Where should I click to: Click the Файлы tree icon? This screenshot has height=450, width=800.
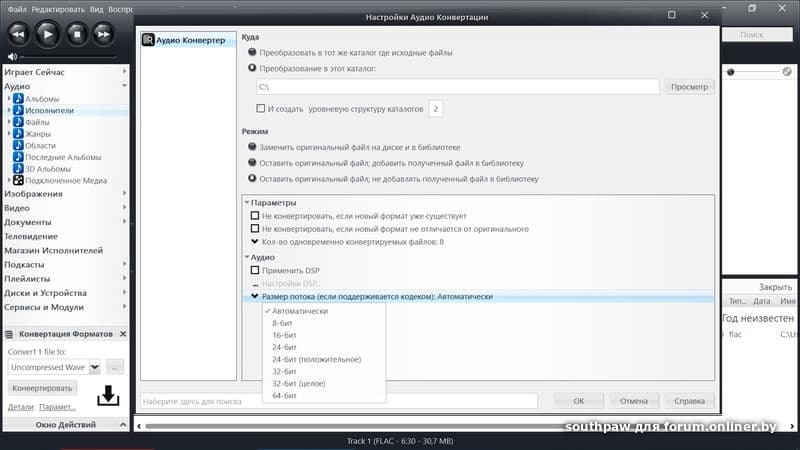18,122
